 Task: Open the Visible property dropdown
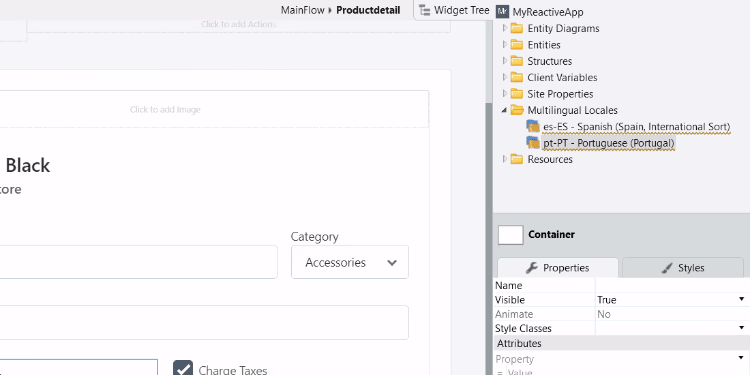[741, 299]
